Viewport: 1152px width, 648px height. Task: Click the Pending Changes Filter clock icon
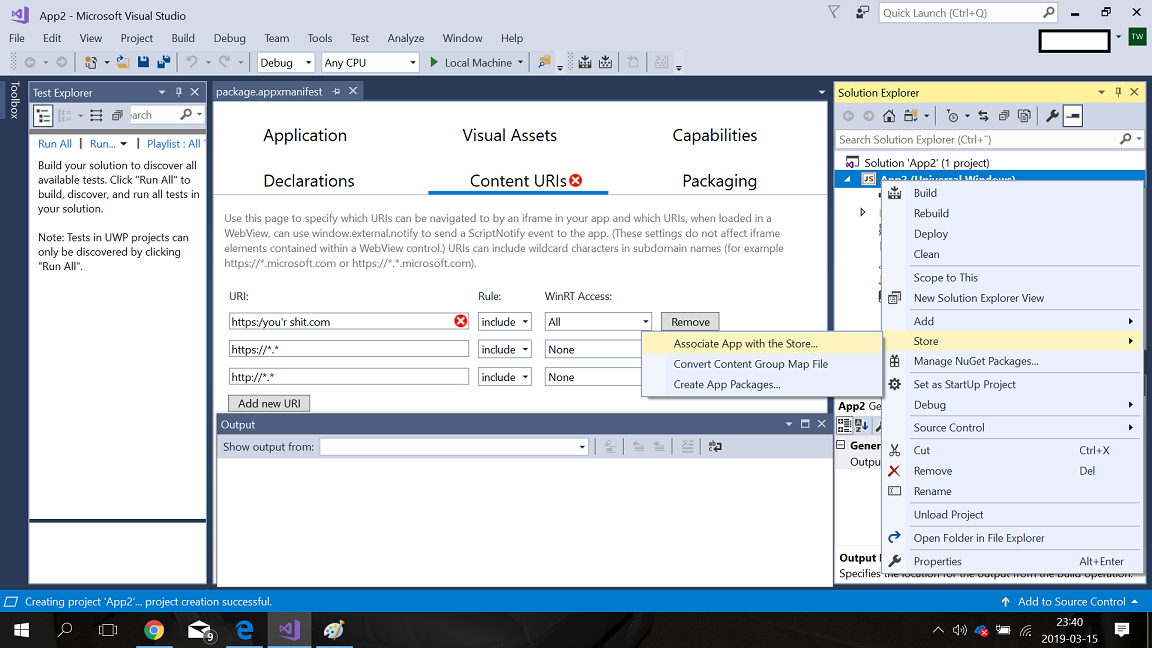point(952,116)
